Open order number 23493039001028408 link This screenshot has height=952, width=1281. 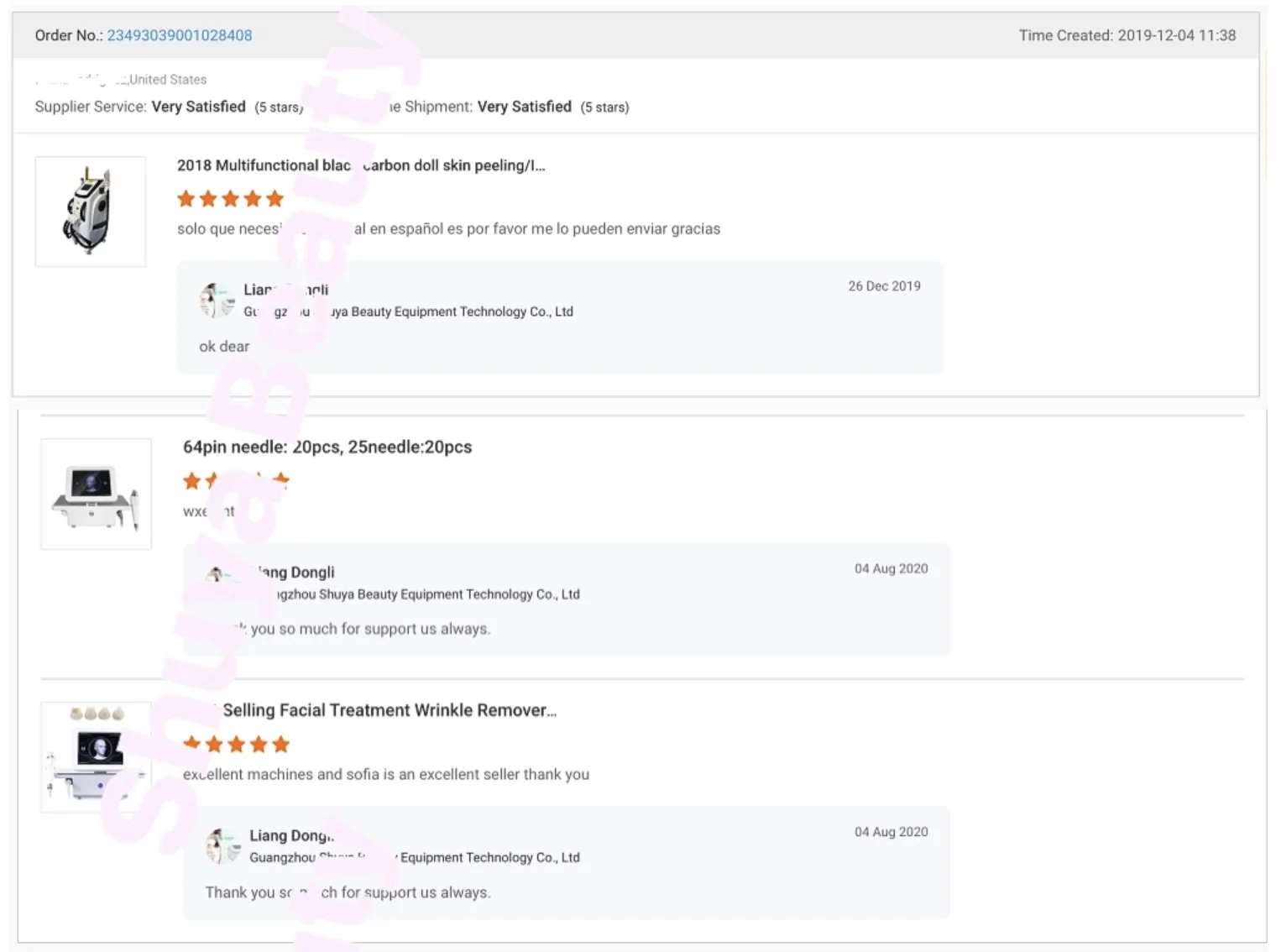coord(179,35)
